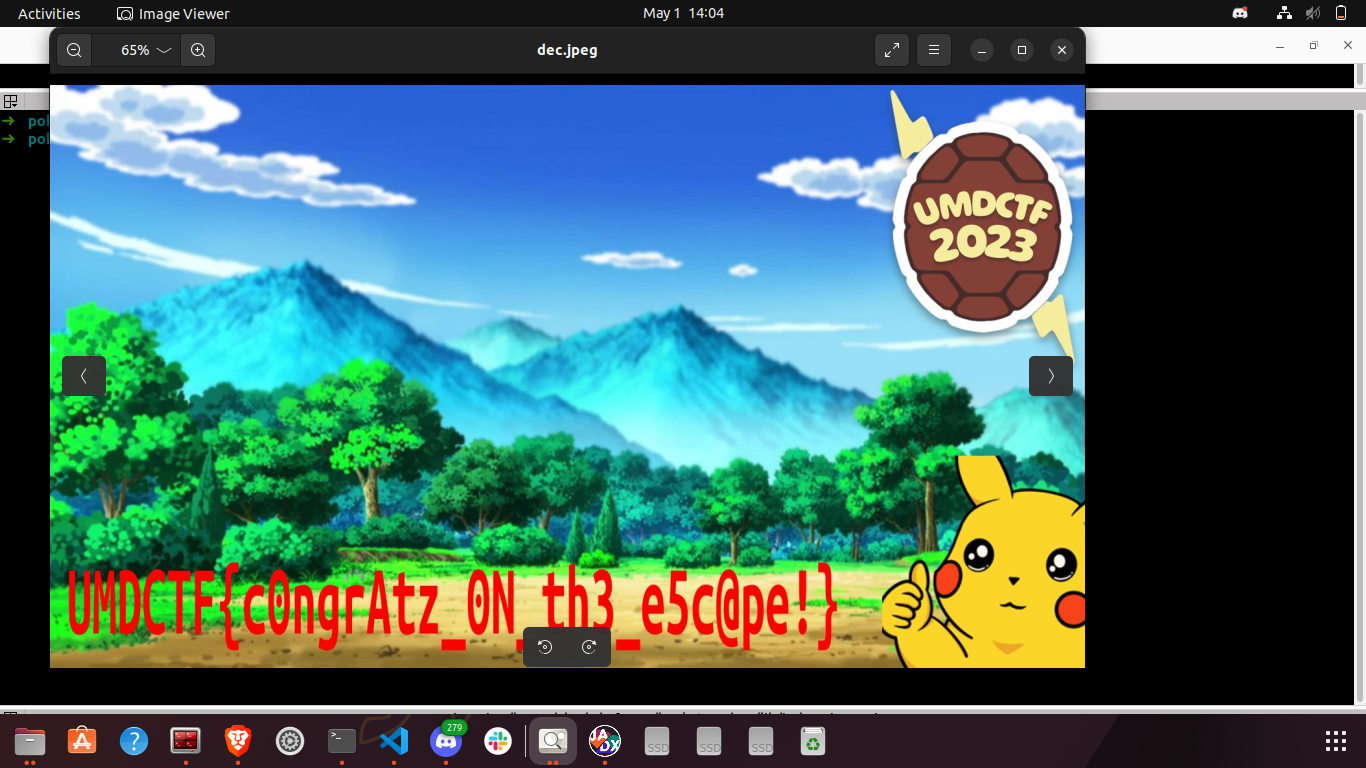Rotate image counter-clockwise
1366x768 pixels.
pyautogui.click(x=545, y=647)
